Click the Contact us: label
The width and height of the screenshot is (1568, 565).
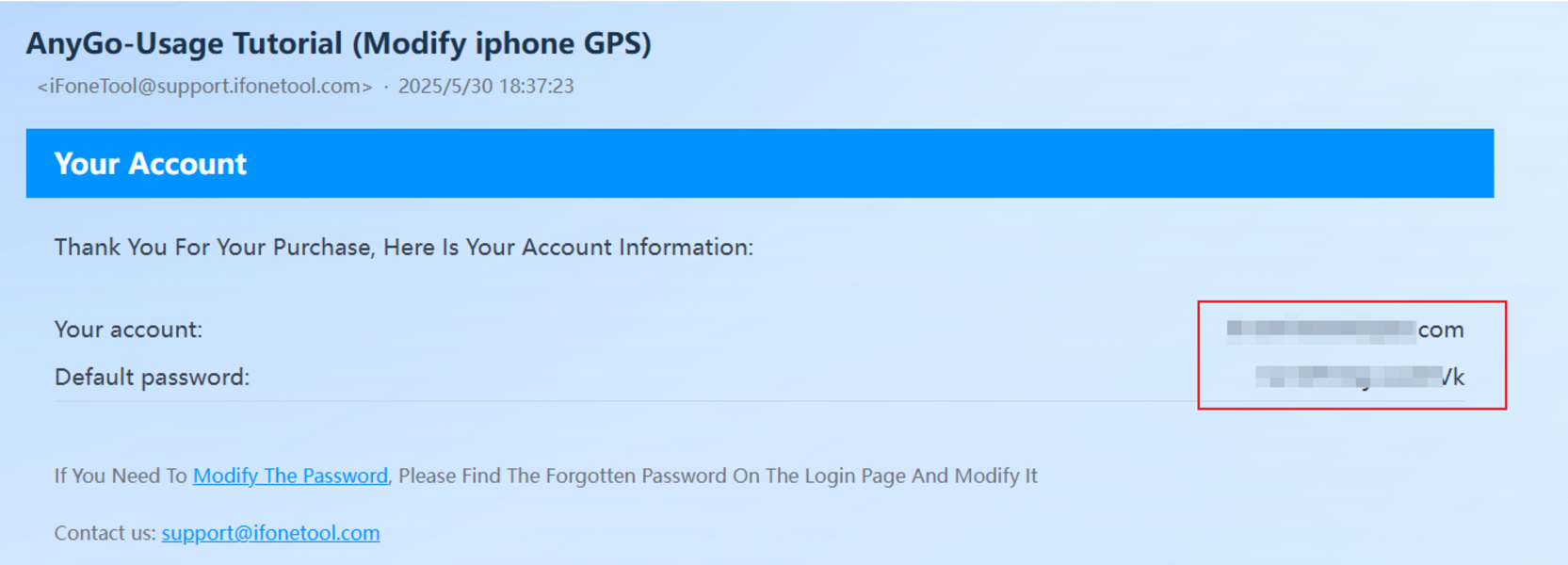pos(105,533)
